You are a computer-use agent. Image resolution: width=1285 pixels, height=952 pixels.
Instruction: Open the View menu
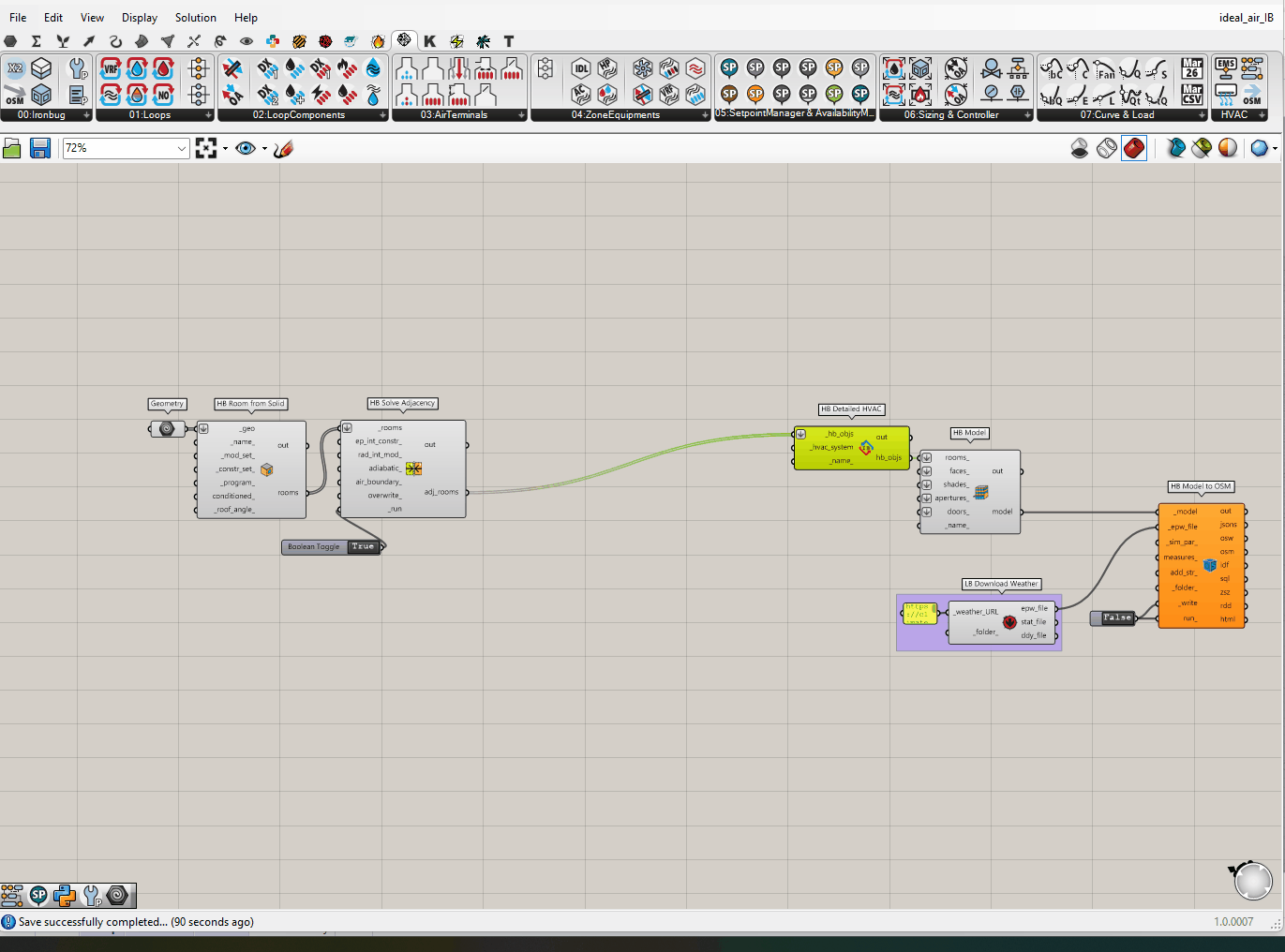pyautogui.click(x=92, y=18)
